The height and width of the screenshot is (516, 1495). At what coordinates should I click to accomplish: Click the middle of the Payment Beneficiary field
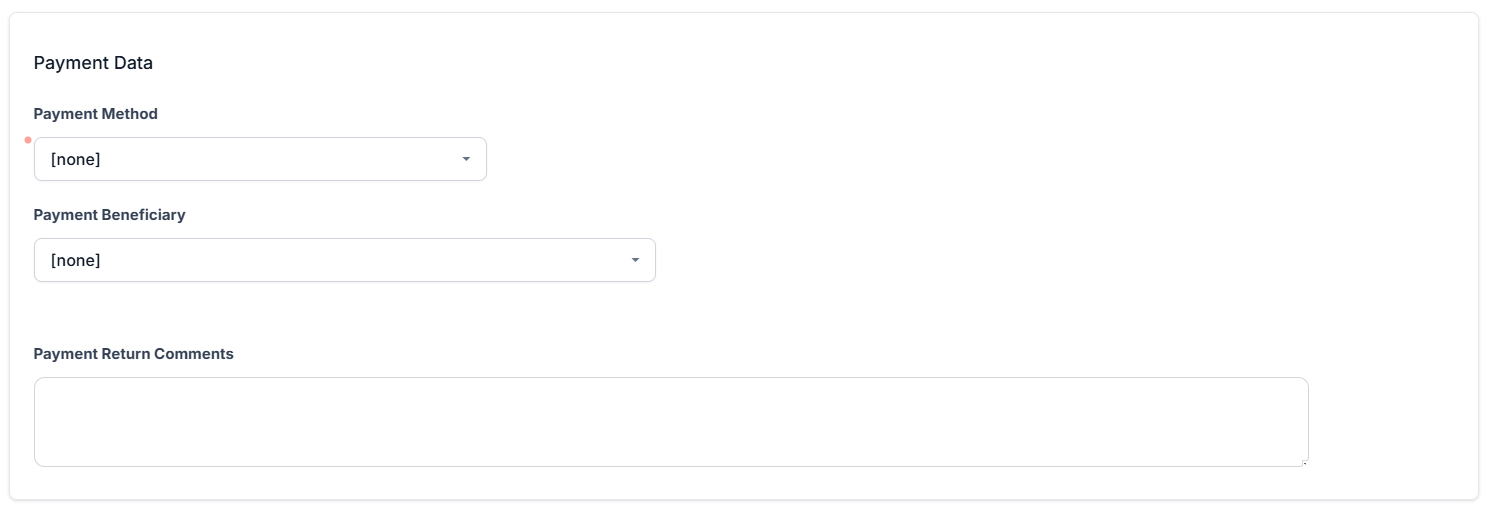tap(345, 260)
